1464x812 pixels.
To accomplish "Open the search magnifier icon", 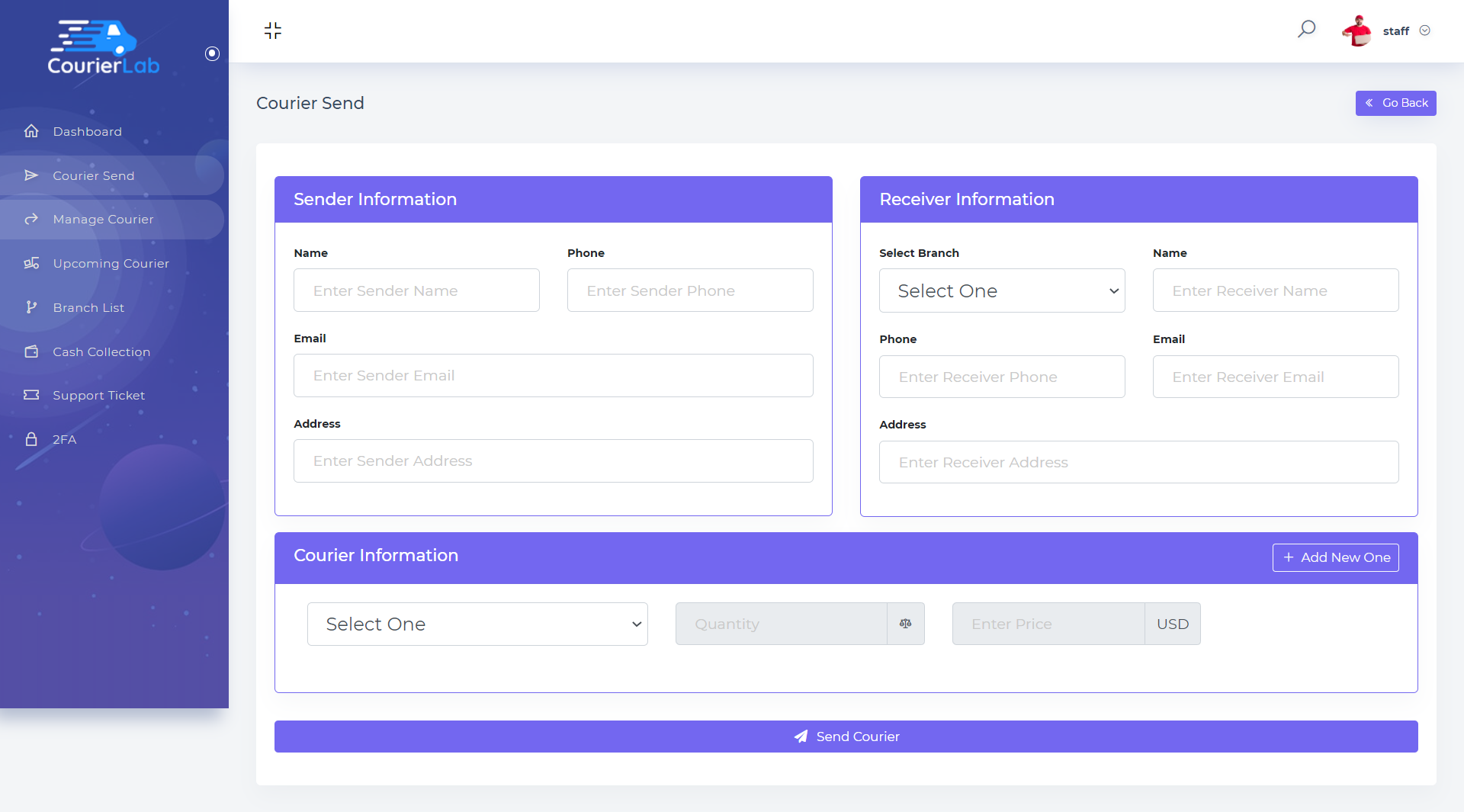I will (x=1307, y=30).
